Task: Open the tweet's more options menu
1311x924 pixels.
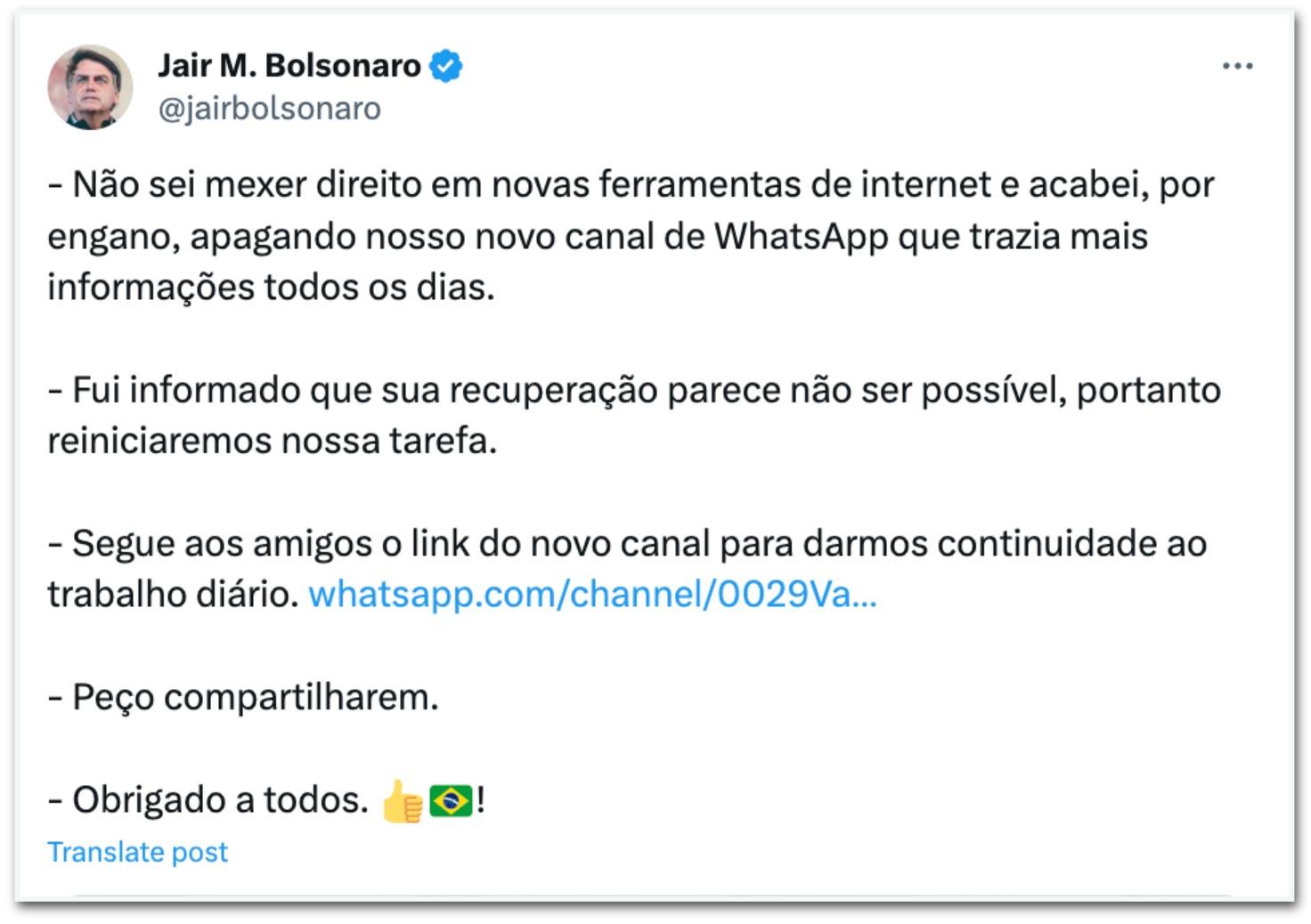Action: coord(1237,67)
